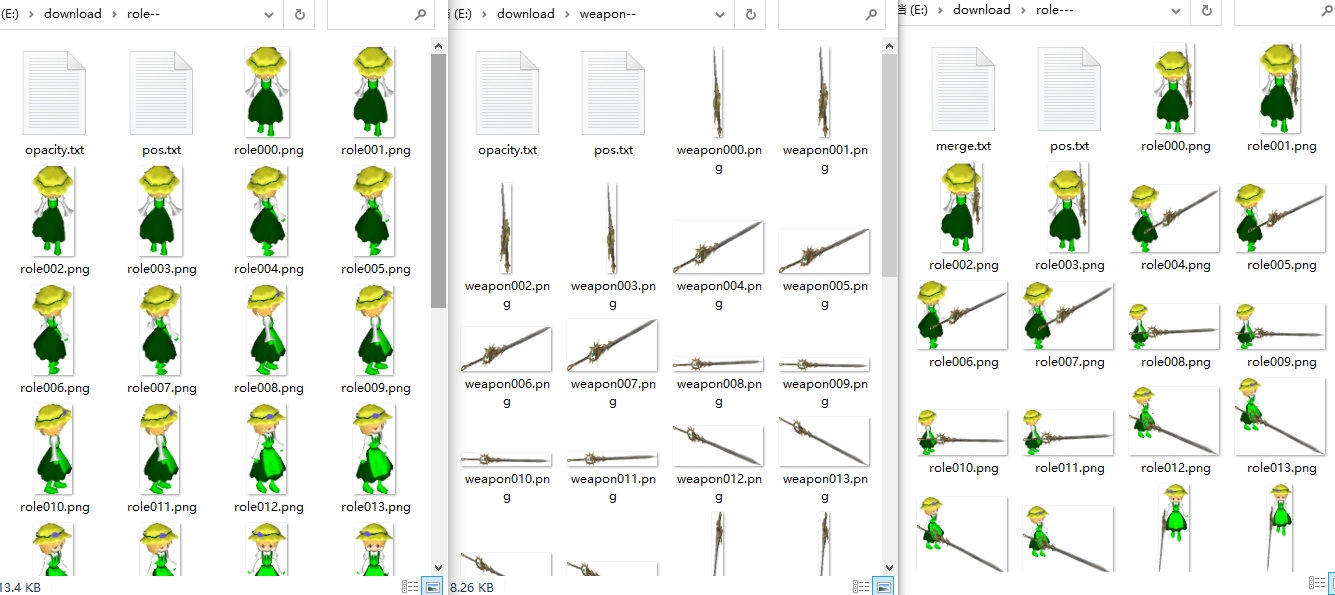
Task: Select weapon004.png spear image file
Action: click(717, 248)
